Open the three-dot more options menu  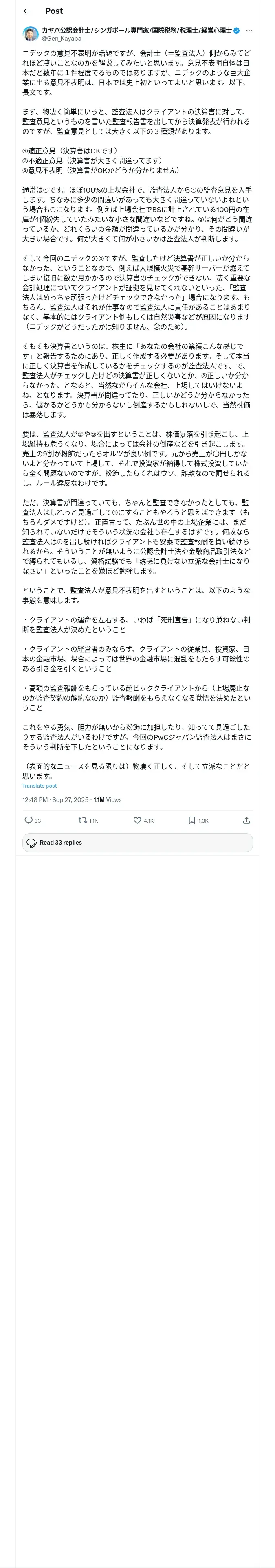click(x=249, y=31)
